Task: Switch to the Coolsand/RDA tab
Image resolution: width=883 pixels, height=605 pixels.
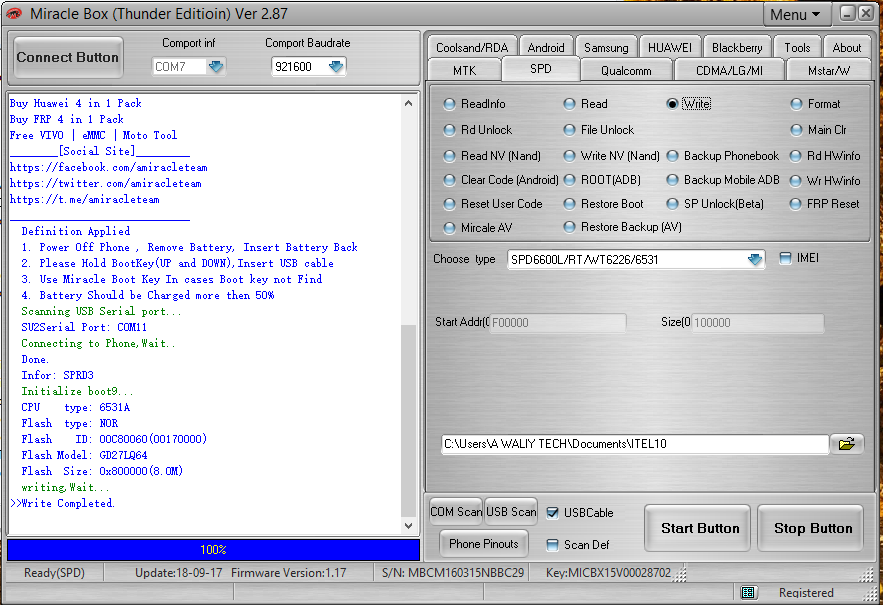Action: coord(472,47)
